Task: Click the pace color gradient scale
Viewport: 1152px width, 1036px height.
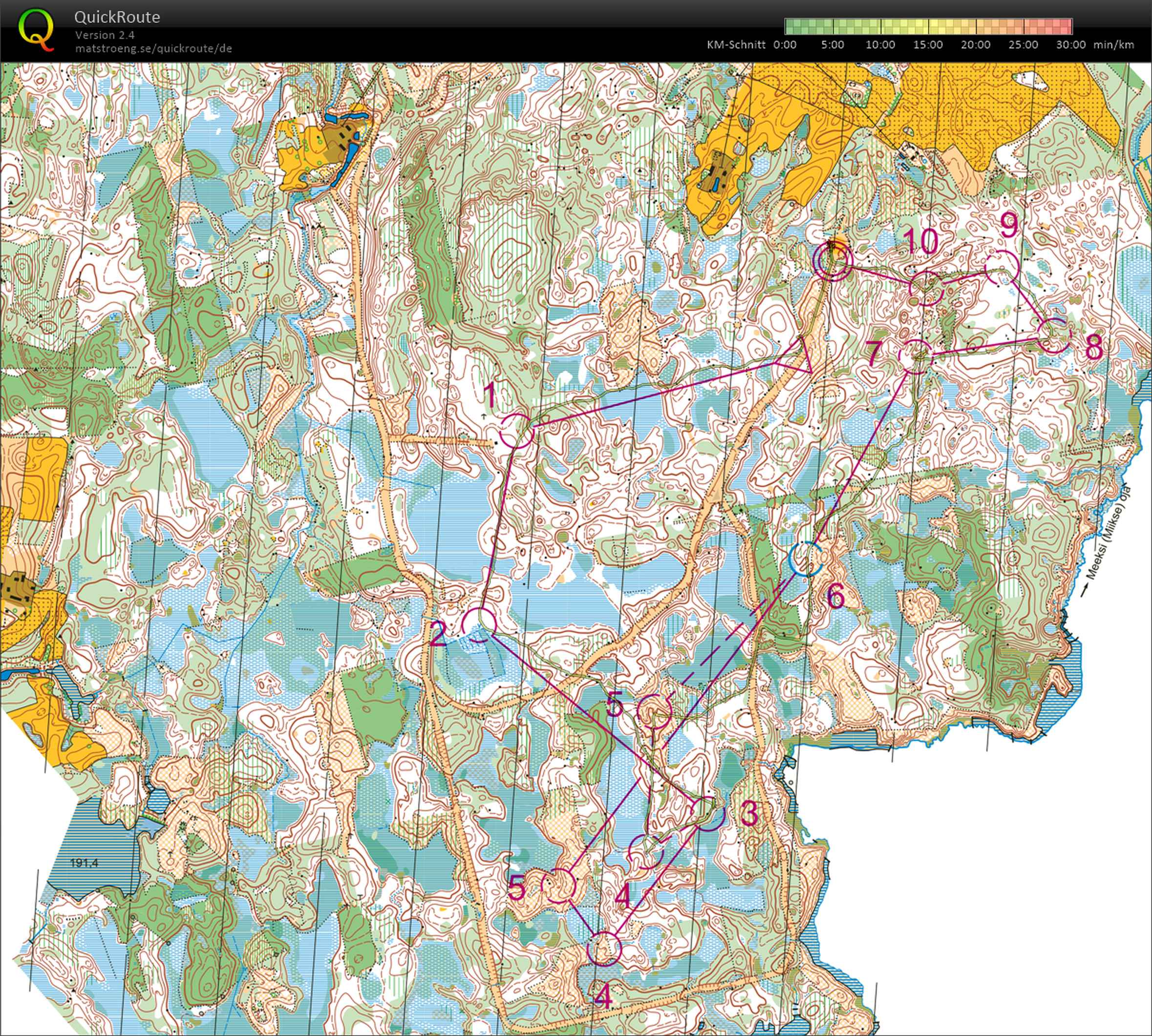Action: pos(928,26)
